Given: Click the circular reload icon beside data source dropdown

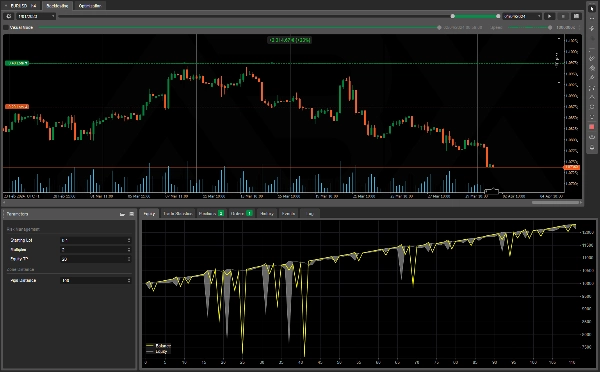Looking at the screenshot, I should tap(8, 16).
